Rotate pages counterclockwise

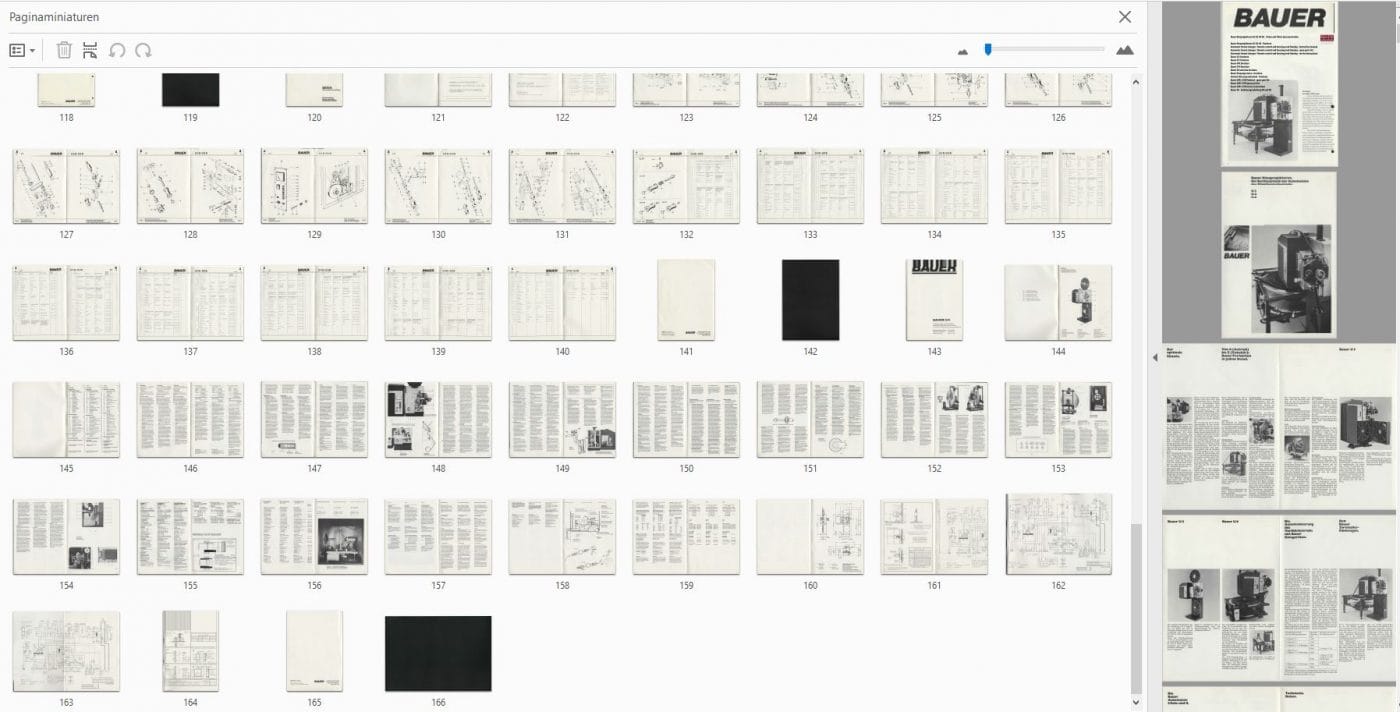point(117,50)
